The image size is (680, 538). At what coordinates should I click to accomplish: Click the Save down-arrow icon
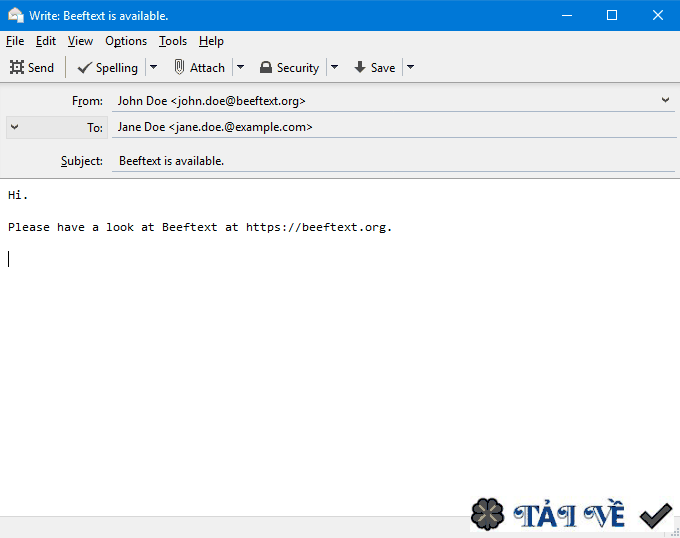(360, 67)
